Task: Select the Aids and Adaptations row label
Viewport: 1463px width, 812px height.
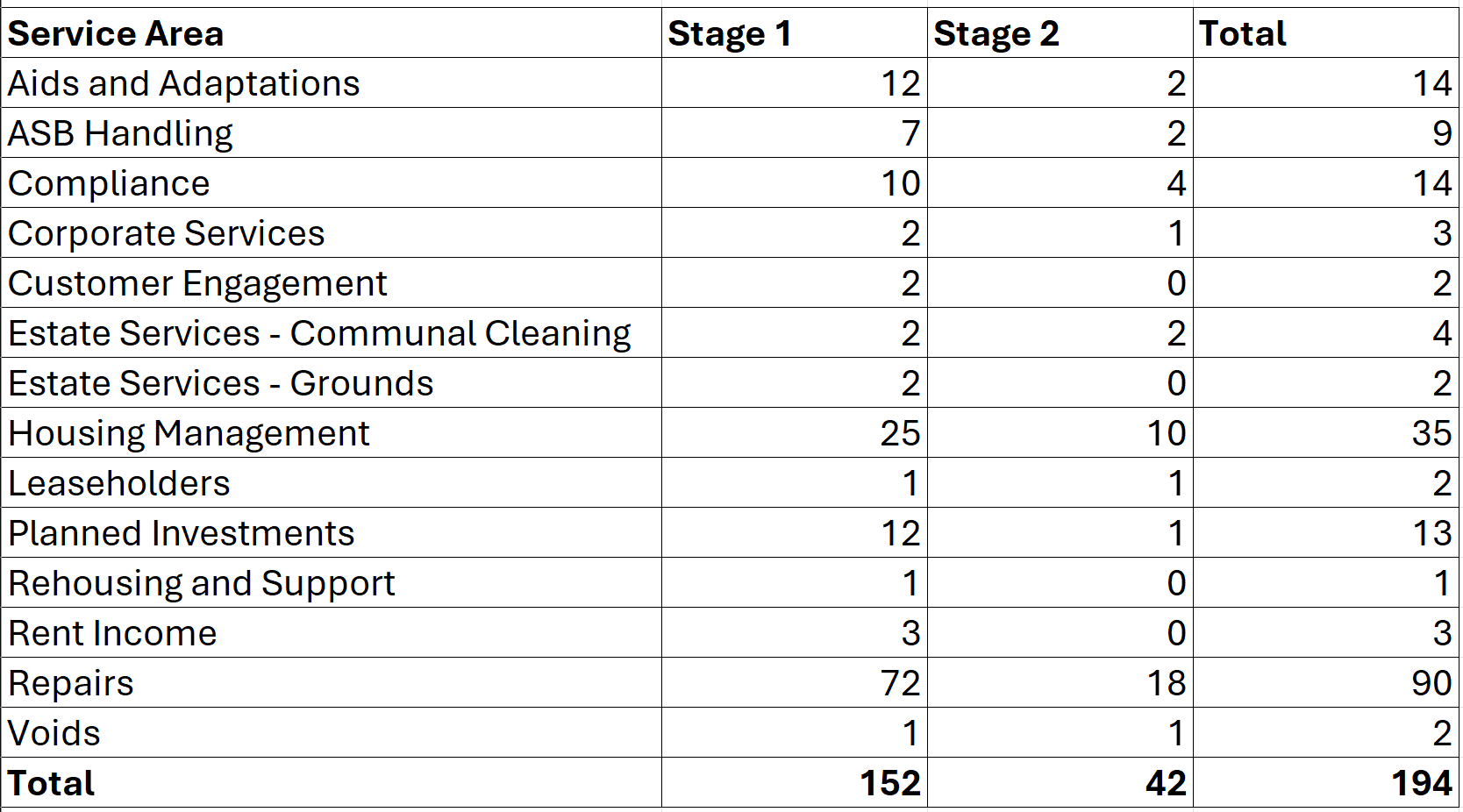Action: point(184,84)
